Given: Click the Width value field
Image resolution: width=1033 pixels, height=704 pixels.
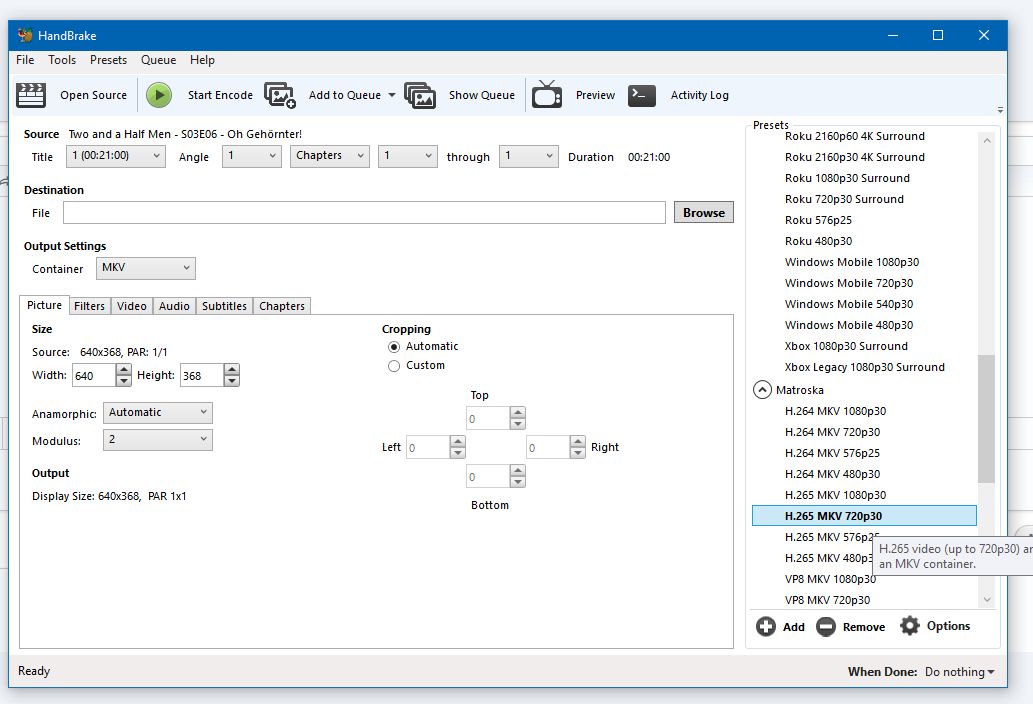Looking at the screenshot, I should (x=94, y=375).
